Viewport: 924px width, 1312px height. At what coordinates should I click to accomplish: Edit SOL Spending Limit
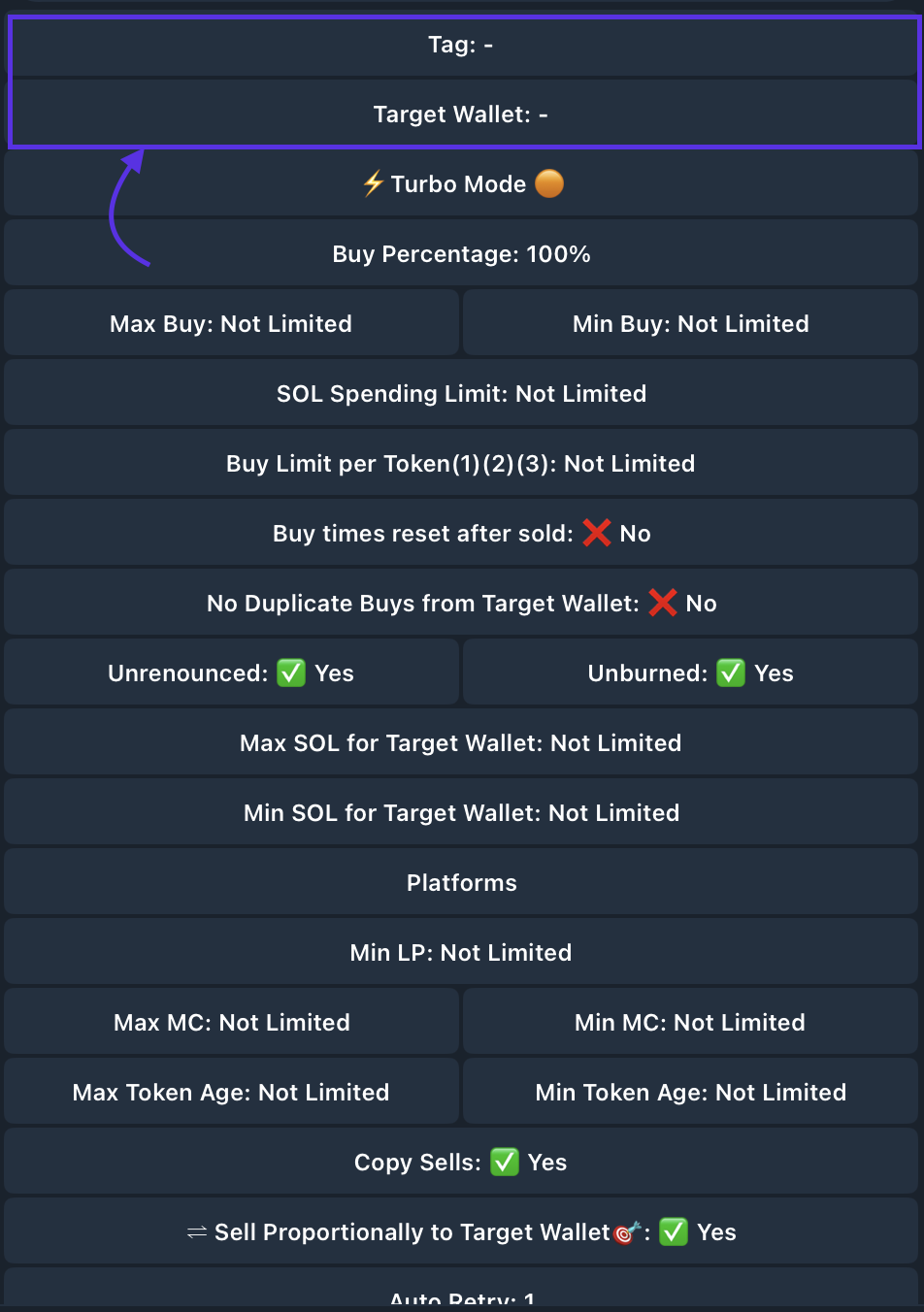click(461, 394)
